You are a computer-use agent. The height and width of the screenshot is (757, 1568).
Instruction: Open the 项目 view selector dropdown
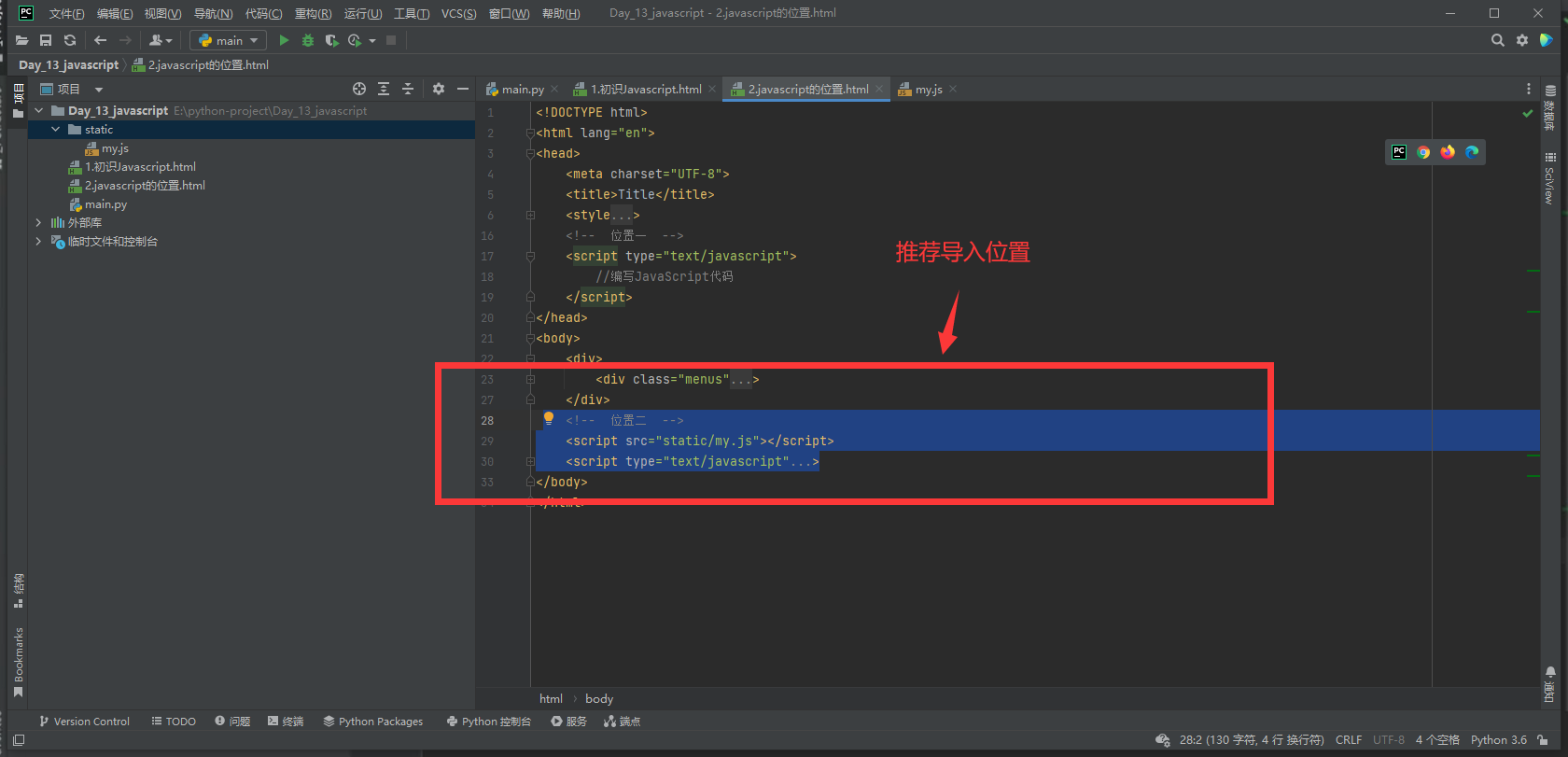(x=72, y=89)
